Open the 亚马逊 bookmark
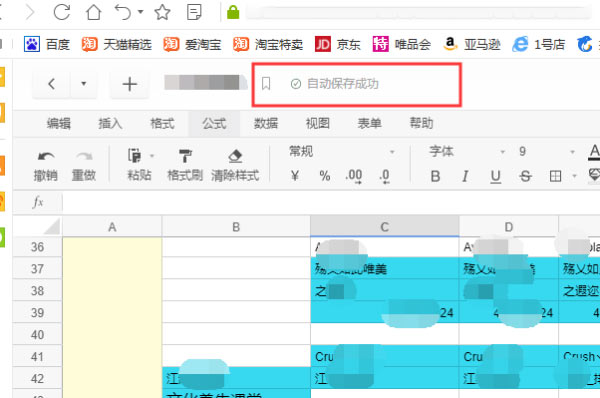Screen dimensions: 600x398 tap(472, 44)
